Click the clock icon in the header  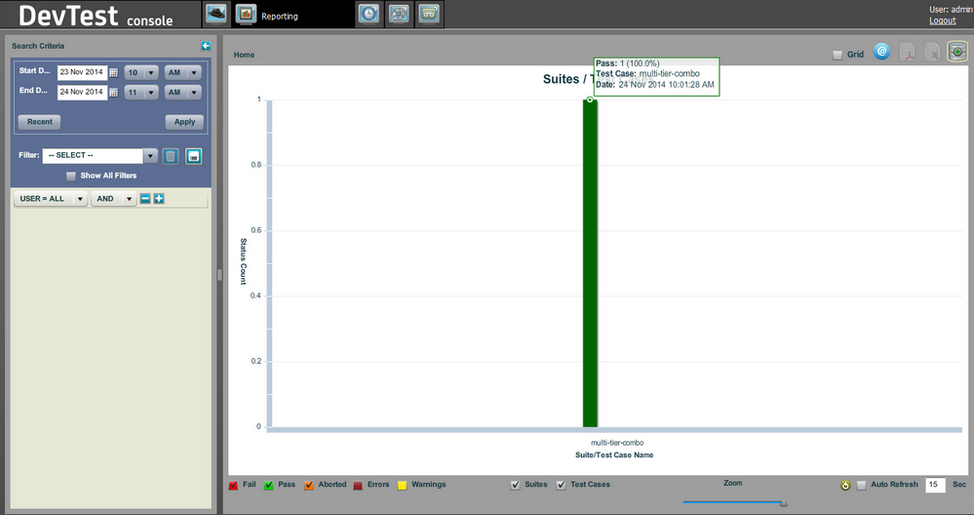(369, 14)
